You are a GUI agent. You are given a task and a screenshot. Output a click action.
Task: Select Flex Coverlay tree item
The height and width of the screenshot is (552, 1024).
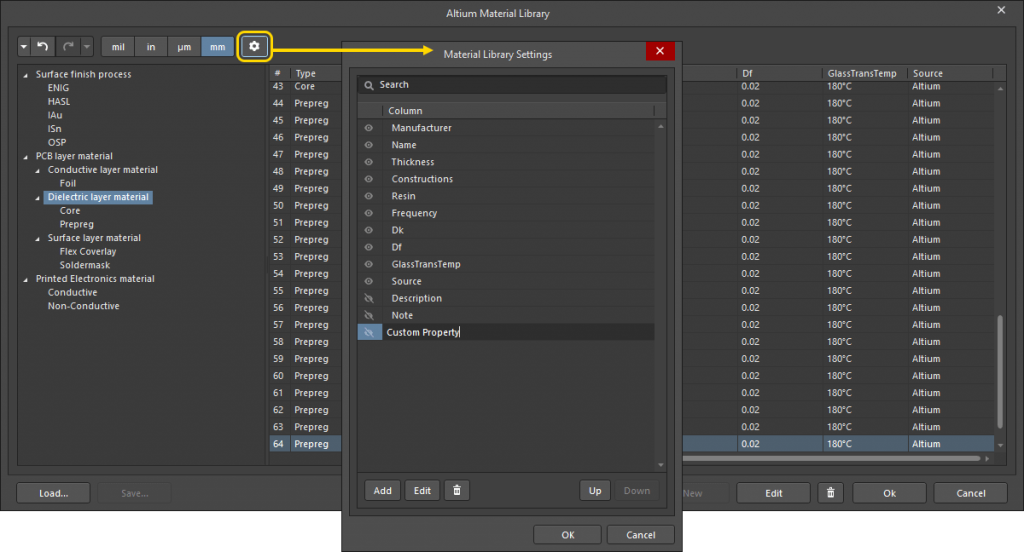click(88, 252)
